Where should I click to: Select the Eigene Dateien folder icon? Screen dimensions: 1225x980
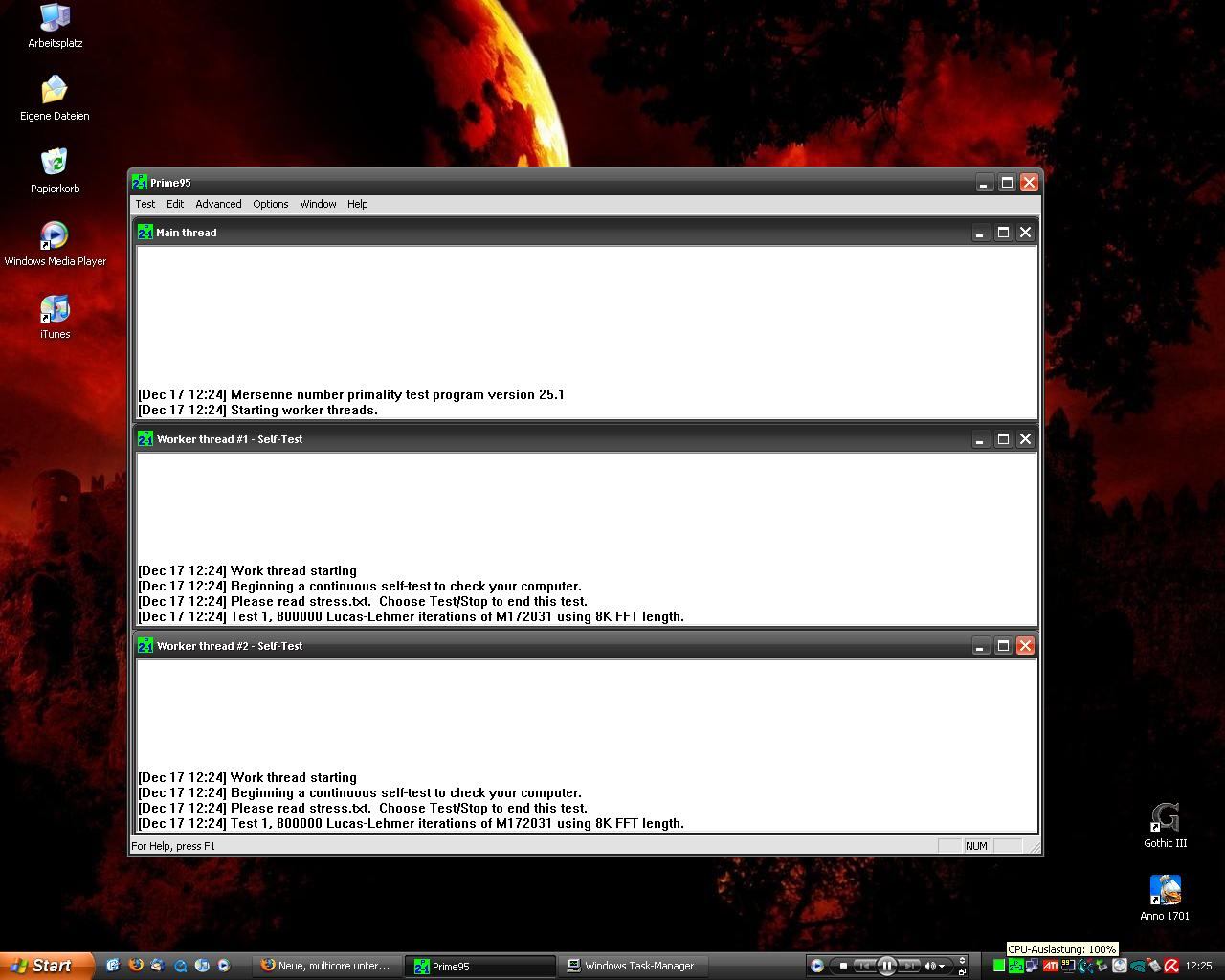(55, 98)
